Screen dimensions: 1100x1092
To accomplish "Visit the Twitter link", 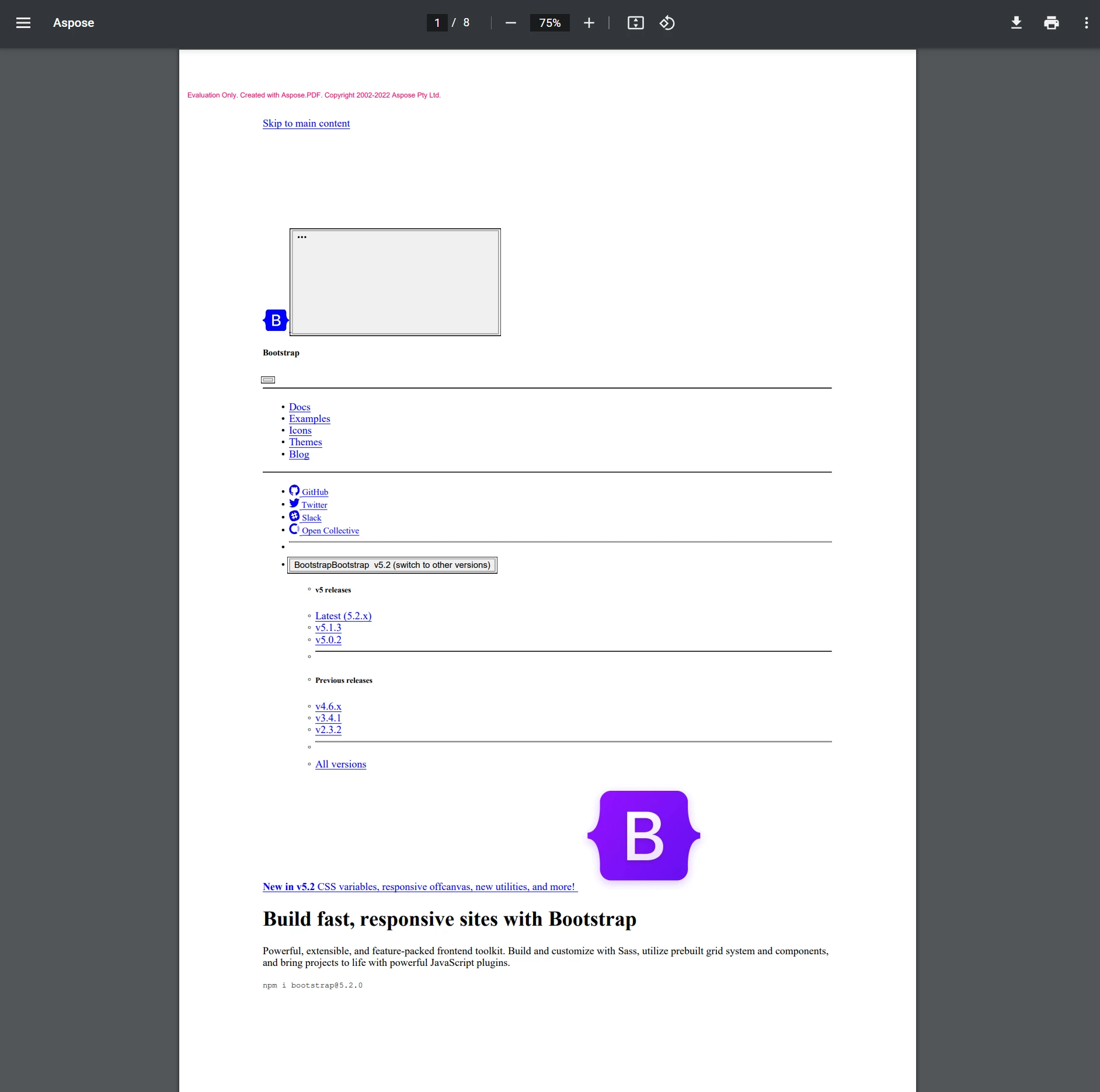I will click(314, 505).
